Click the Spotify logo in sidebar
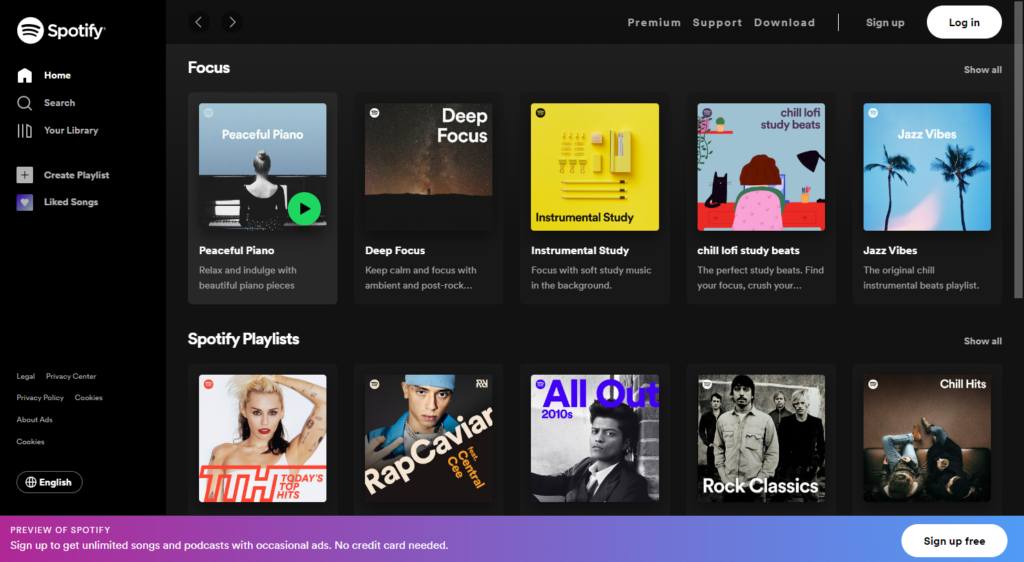1024x562 pixels. 61,31
